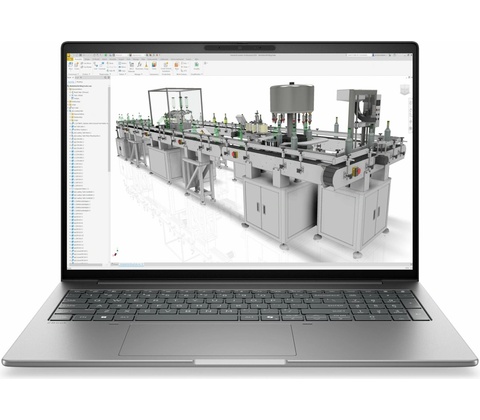480x420 pixels.
Task: Click the multicolored icon beside the Parameters group
Action: (154, 66)
